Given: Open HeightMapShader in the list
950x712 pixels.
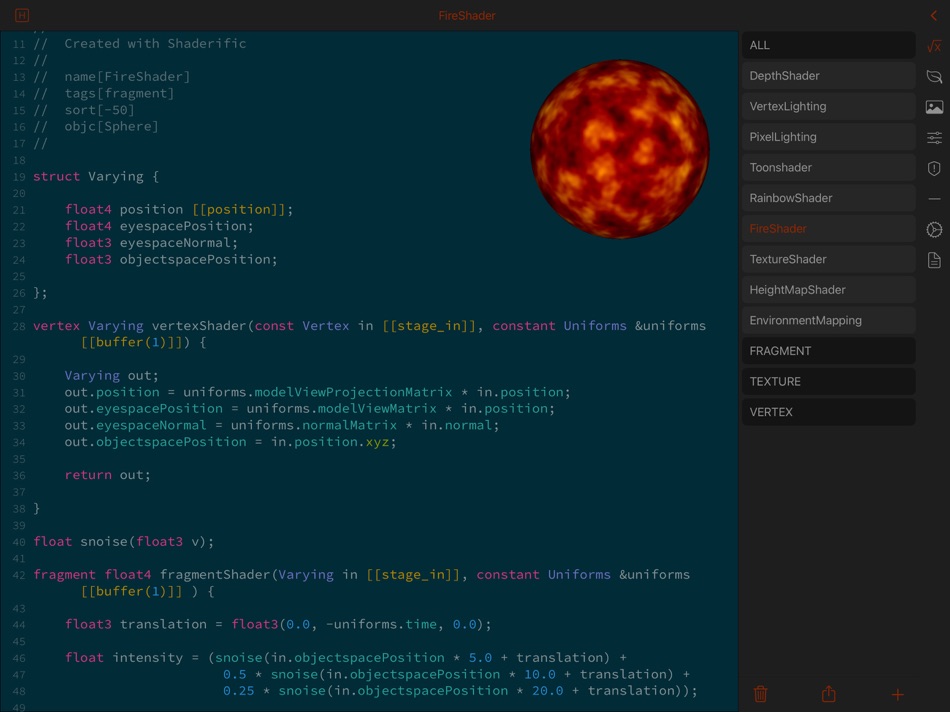Looking at the screenshot, I should click(x=828, y=290).
